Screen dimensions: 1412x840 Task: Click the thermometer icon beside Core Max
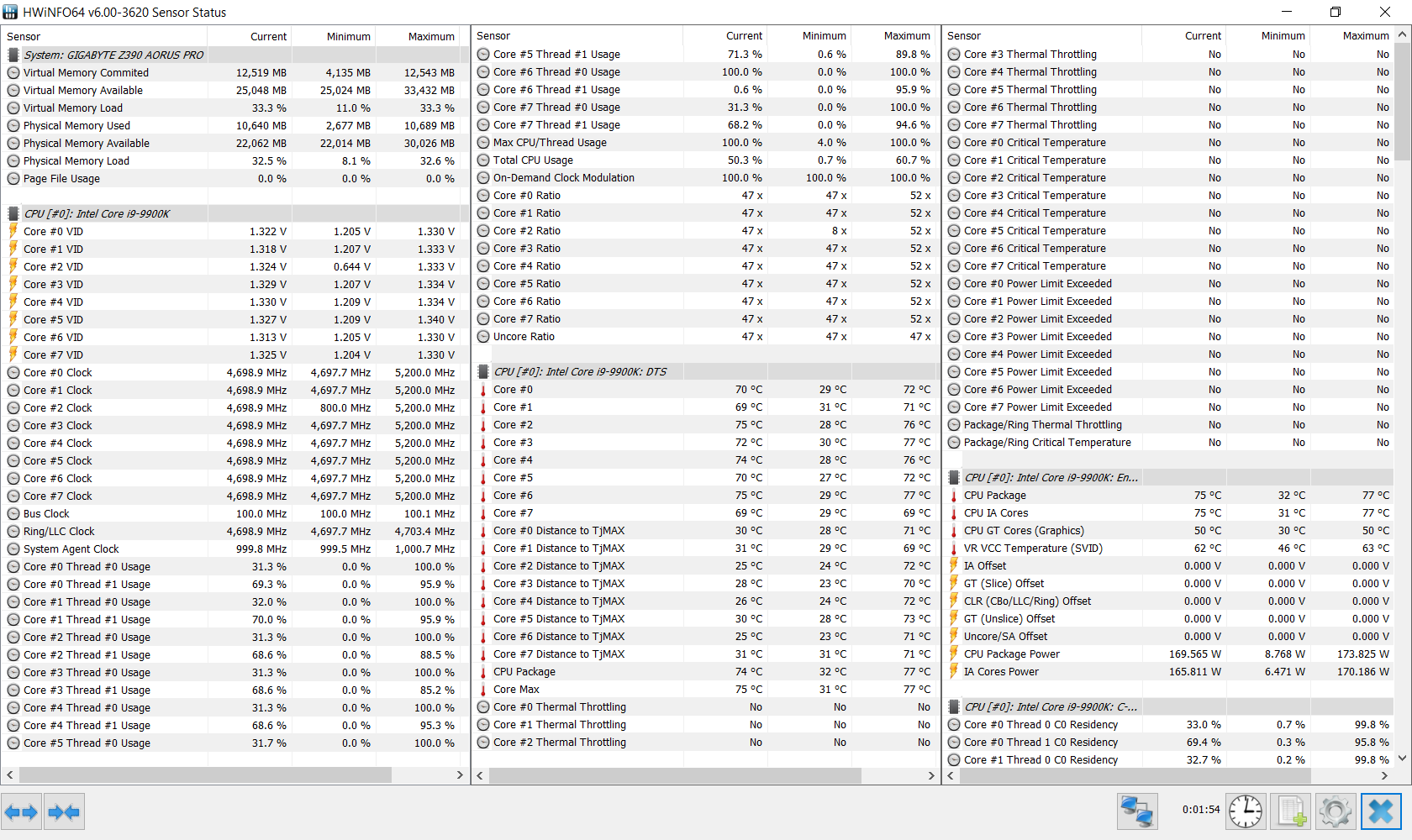pos(483,689)
